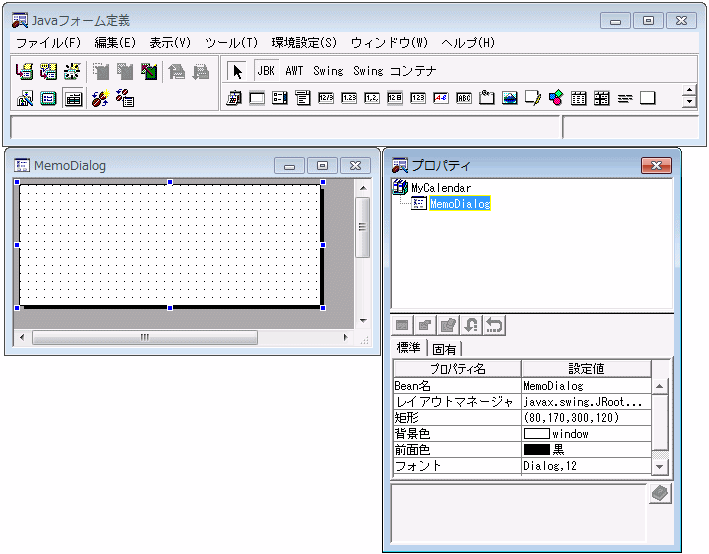Click the white 背景色 color swatch

click(536, 434)
